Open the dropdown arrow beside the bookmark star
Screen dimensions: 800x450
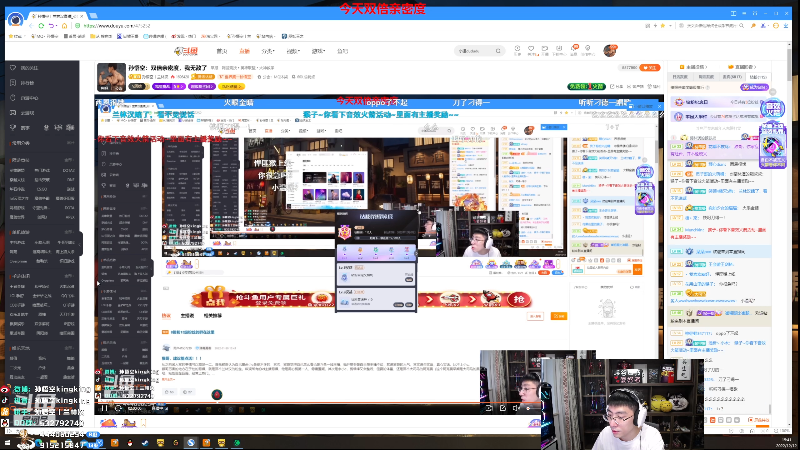coord(670,26)
